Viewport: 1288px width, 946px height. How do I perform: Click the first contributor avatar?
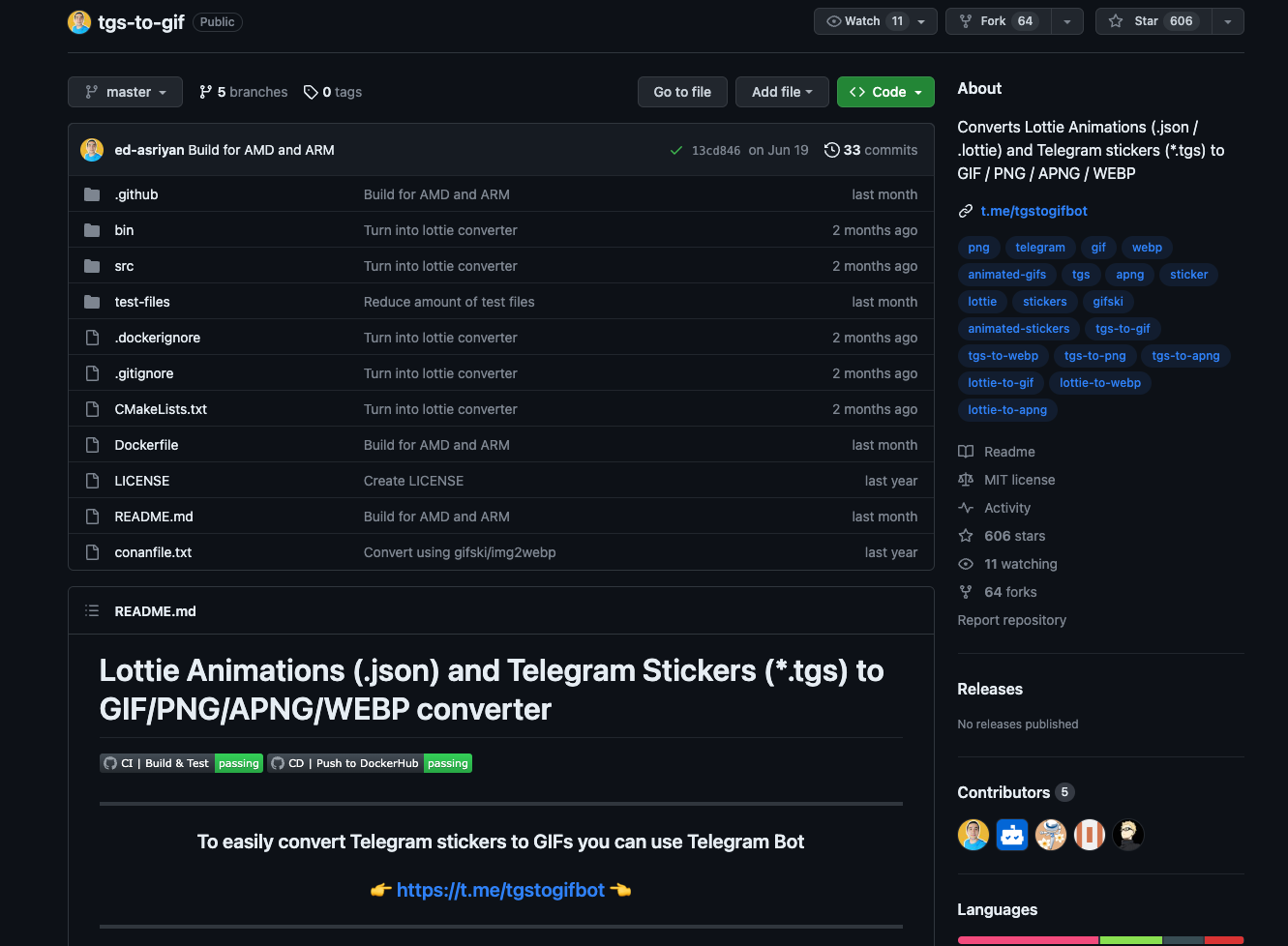point(973,834)
